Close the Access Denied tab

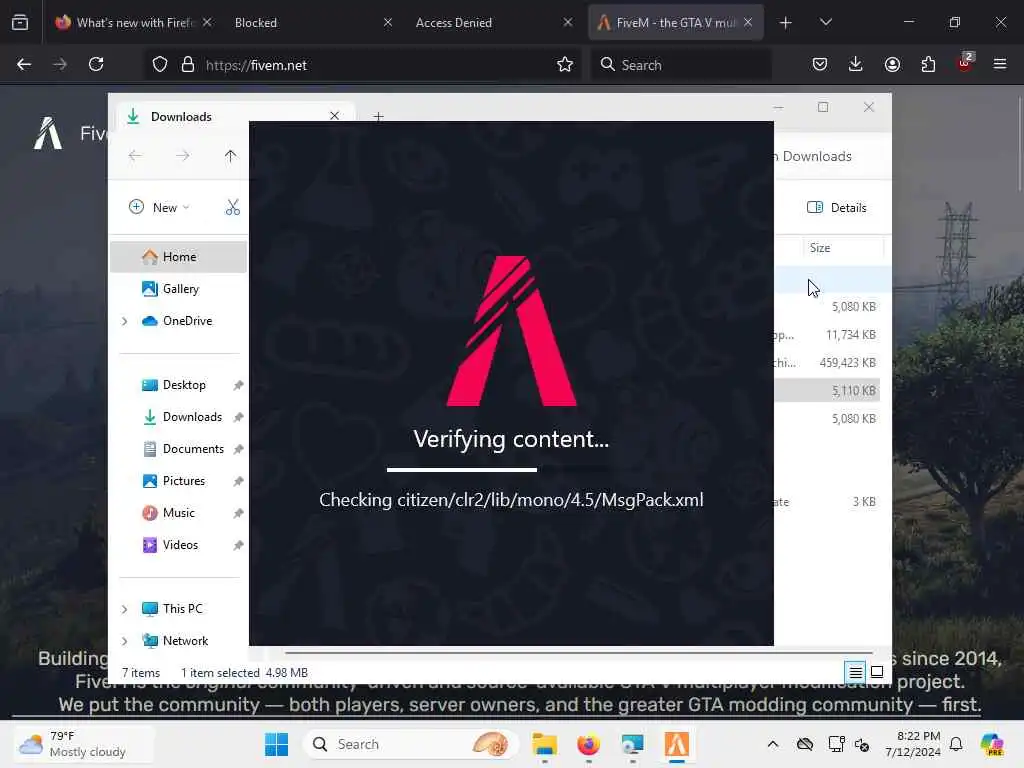point(568,23)
